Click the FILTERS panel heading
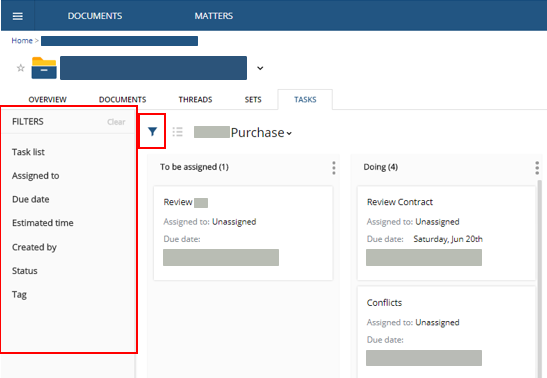Viewport: 547px width, 378px height. click(x=28, y=122)
